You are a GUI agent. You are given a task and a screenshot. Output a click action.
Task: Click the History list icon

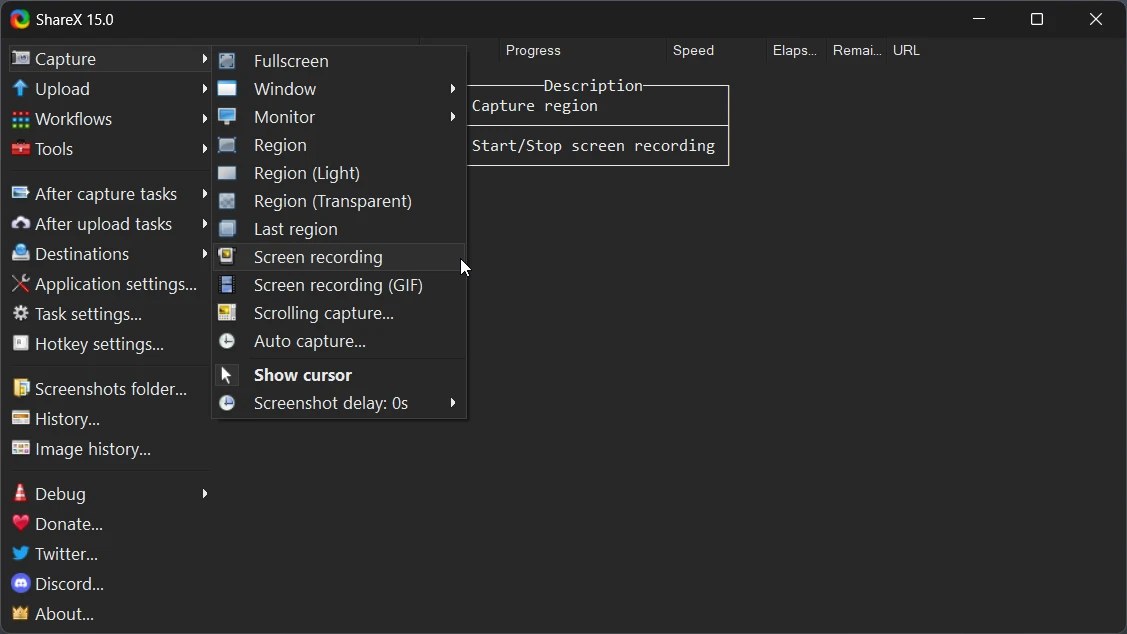coord(21,418)
